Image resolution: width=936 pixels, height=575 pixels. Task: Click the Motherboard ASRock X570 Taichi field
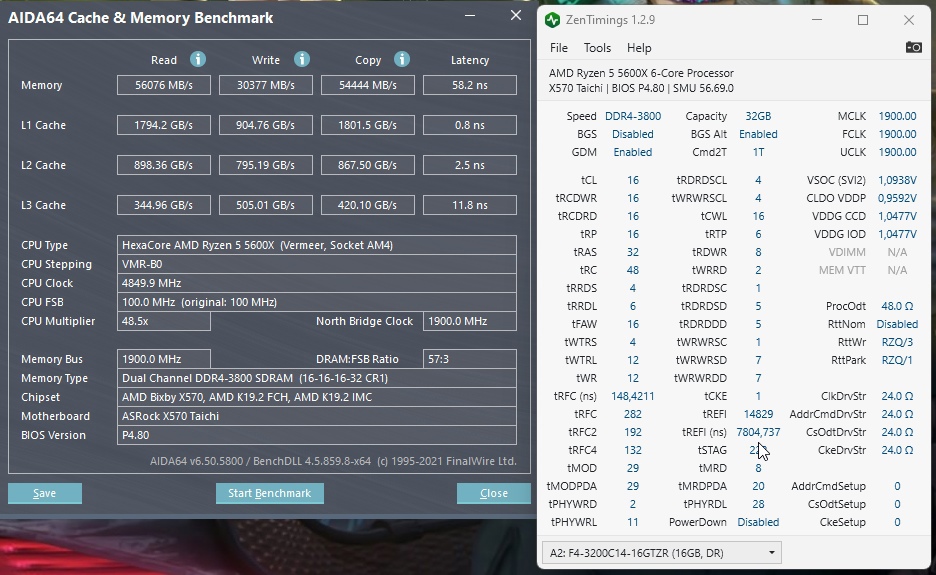[317, 416]
